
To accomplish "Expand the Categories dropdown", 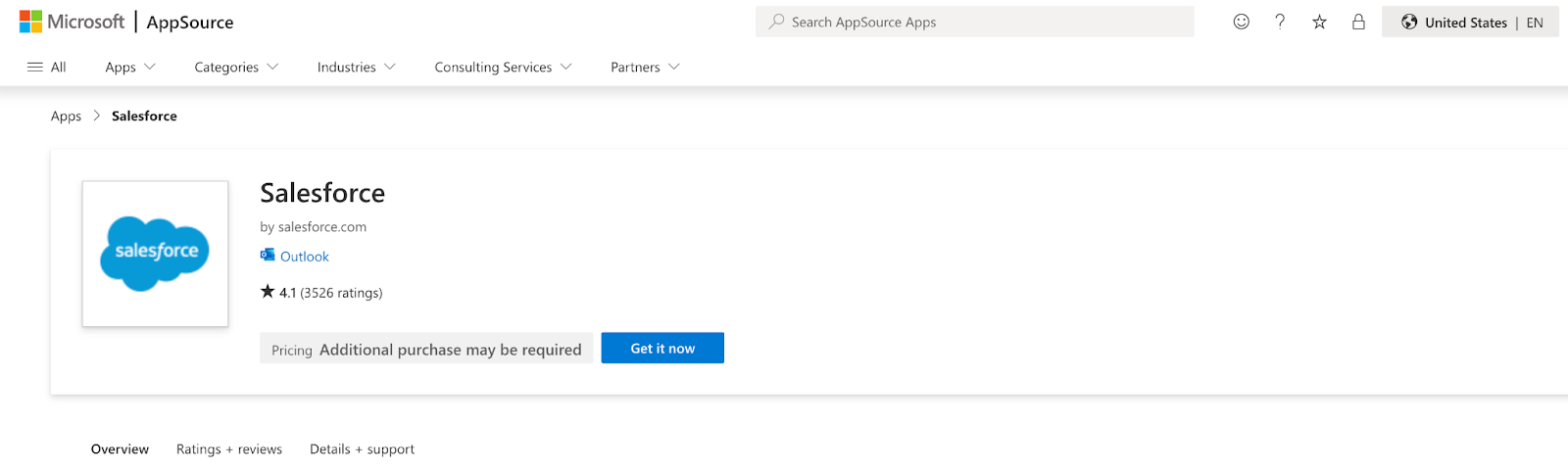I will coord(236,67).
